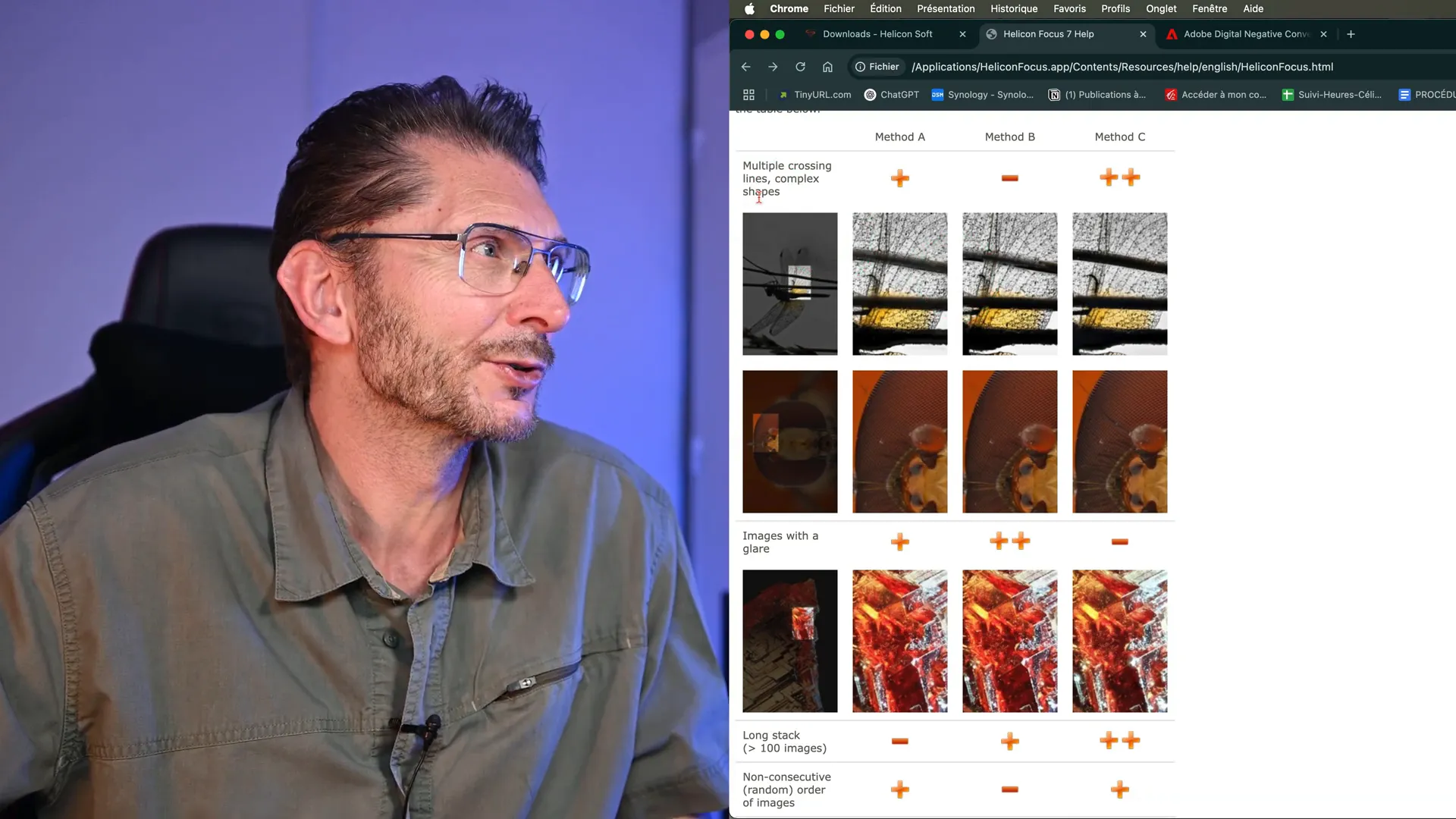This screenshot has height=819, width=1456.
Task: Open a new browser tab
Action: point(1351,34)
